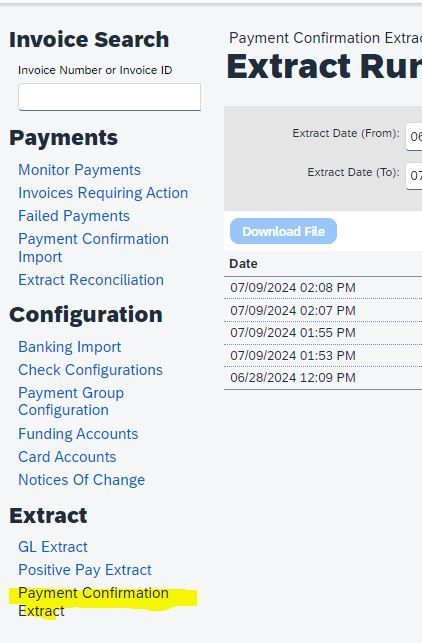Open Positive Pay Extract
The width and height of the screenshot is (422, 643).
coord(85,570)
